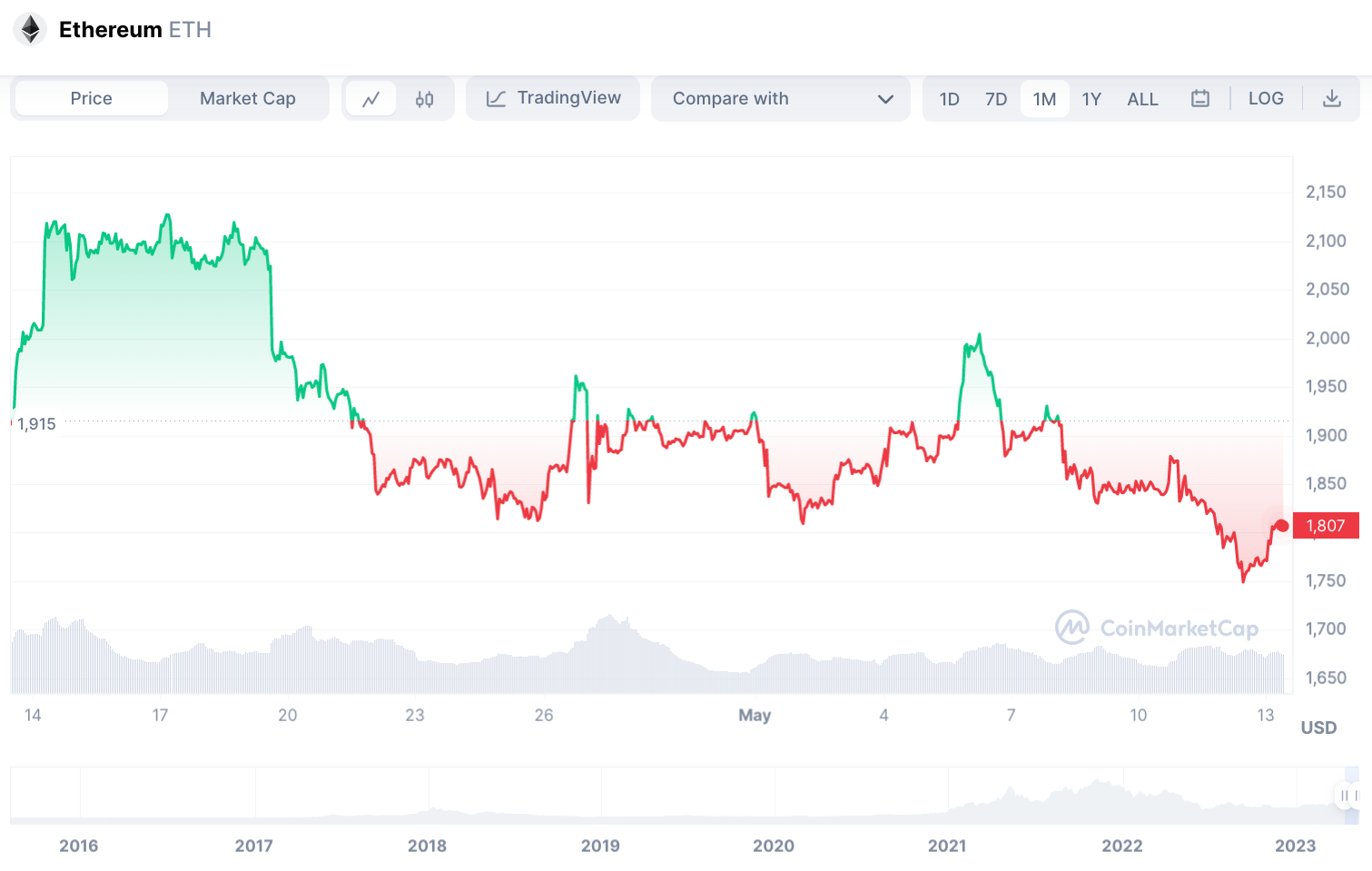This screenshot has height=871, width=1372.
Task: Set range to 1D
Action: 949,99
